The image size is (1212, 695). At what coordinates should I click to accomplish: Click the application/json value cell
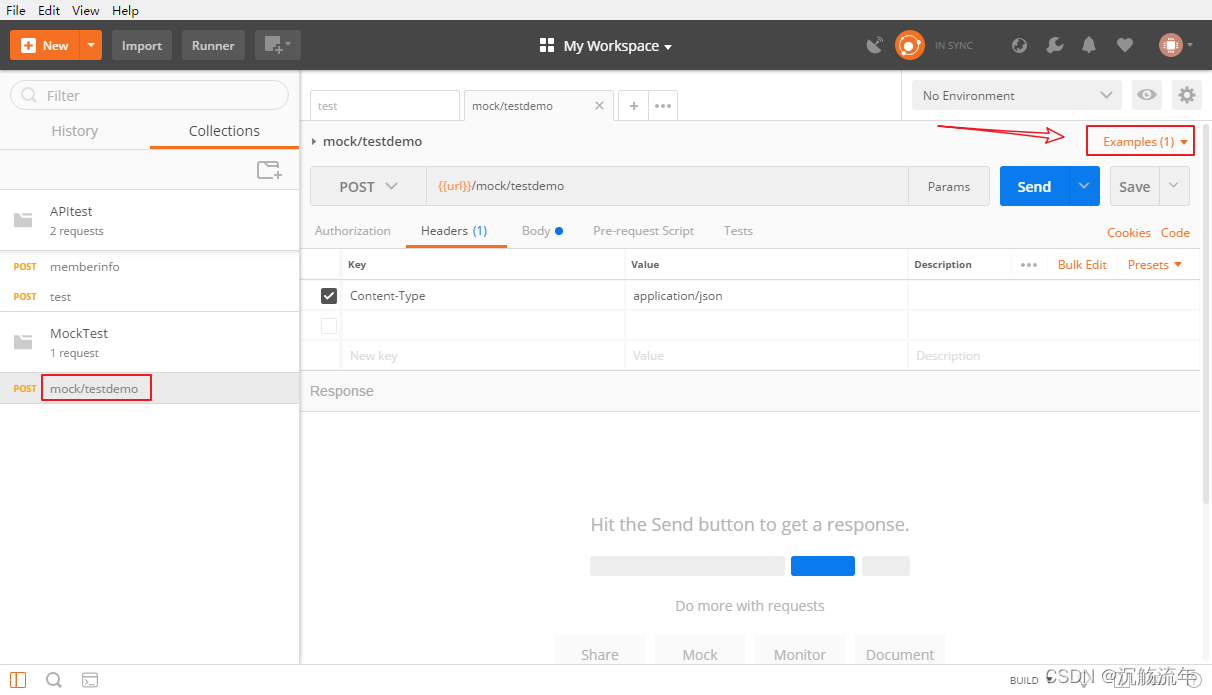766,296
